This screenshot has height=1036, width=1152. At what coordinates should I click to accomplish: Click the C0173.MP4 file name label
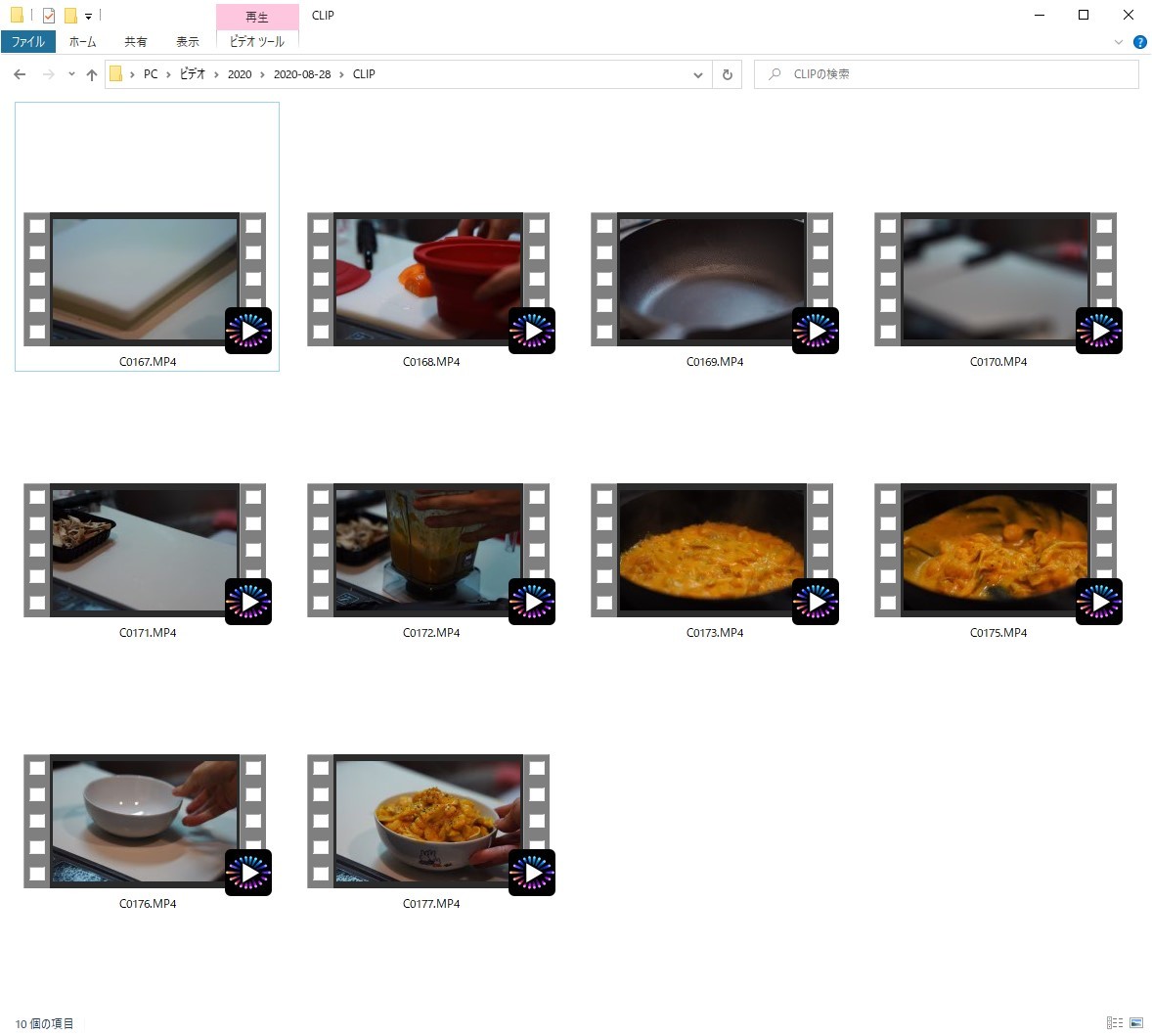click(715, 633)
